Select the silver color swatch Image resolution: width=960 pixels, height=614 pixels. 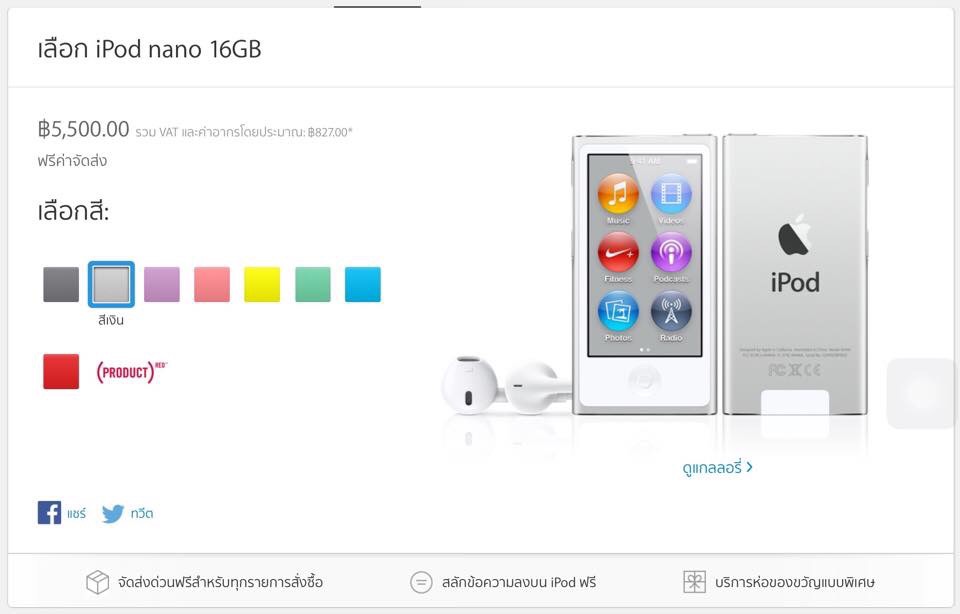pos(111,284)
